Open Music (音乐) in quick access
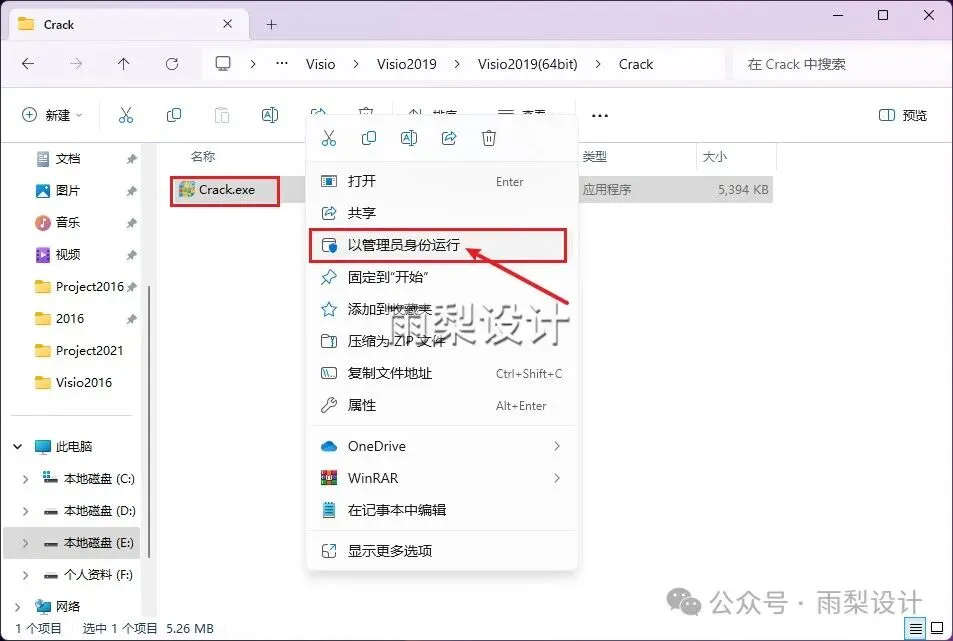 67,222
